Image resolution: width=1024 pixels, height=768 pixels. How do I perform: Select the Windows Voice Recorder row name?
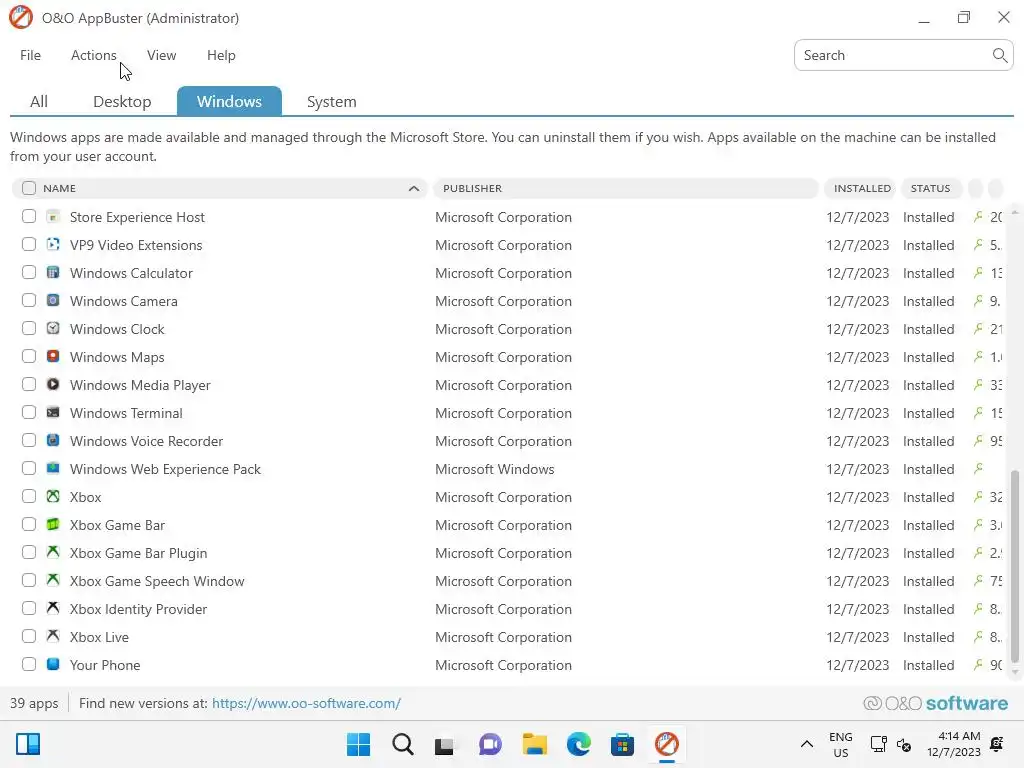pyautogui.click(x=146, y=441)
